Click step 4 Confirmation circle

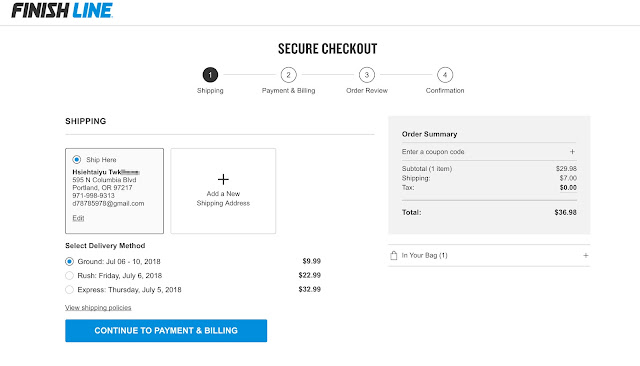pos(445,75)
